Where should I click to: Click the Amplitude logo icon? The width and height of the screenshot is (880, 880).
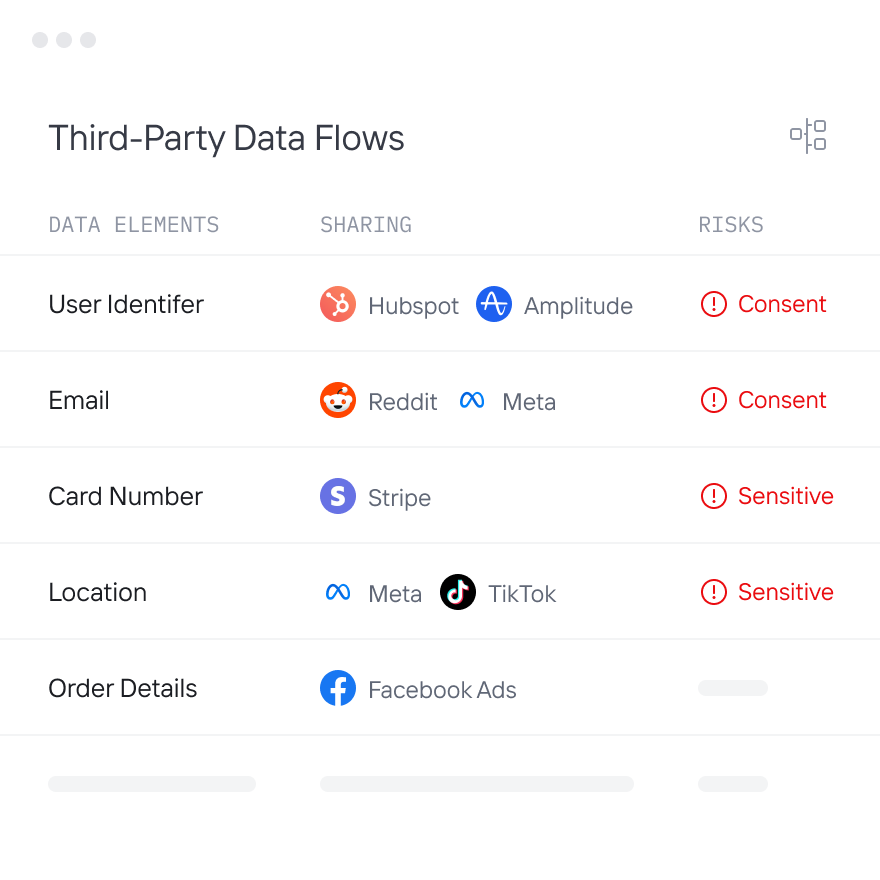[x=494, y=305]
